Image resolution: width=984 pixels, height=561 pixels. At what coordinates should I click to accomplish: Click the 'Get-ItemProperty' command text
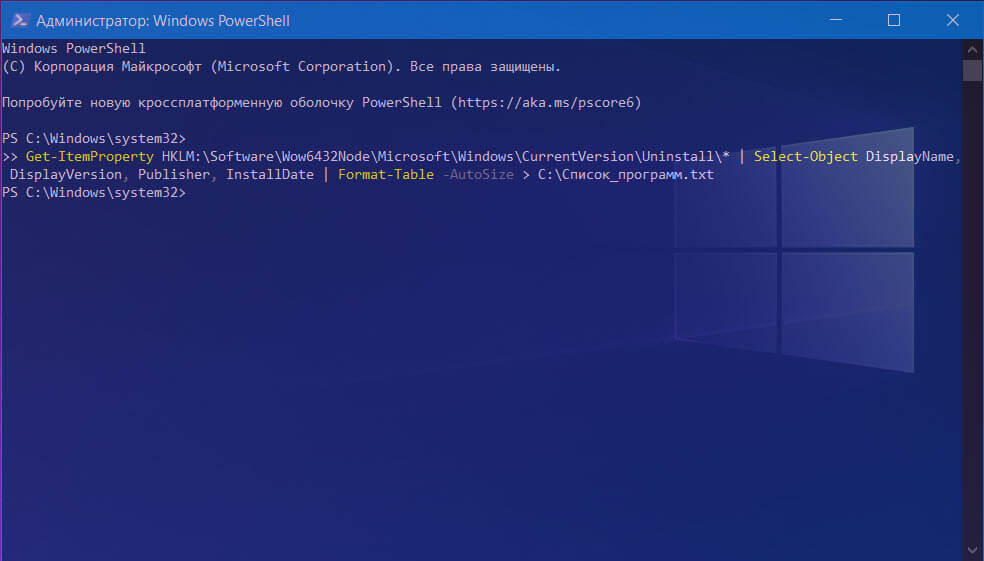coord(90,156)
